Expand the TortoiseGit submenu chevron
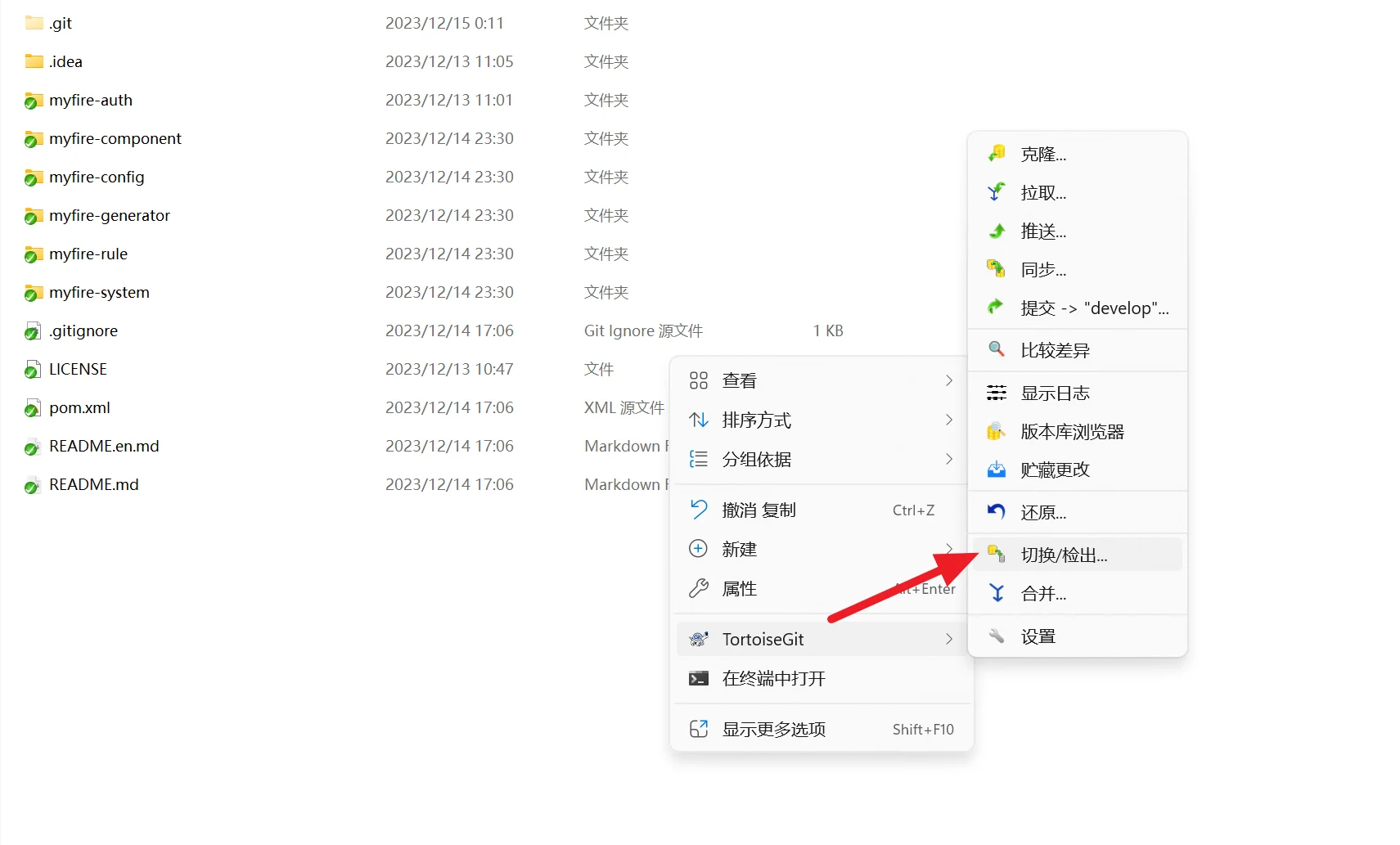 pyautogui.click(x=948, y=639)
